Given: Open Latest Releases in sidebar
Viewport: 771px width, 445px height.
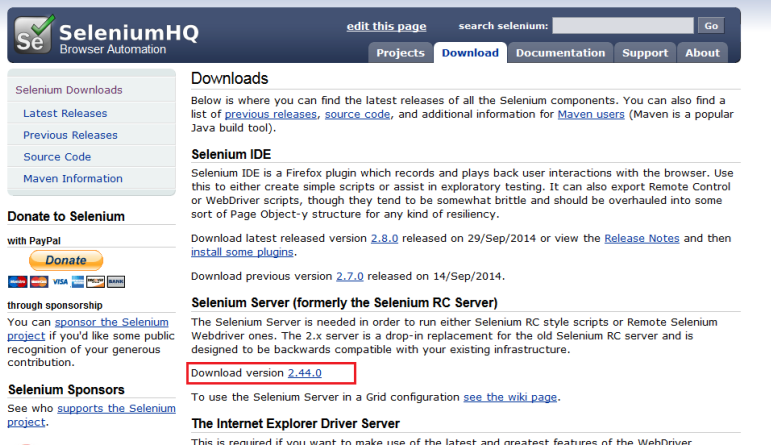Looking at the screenshot, I should click(x=65, y=113).
